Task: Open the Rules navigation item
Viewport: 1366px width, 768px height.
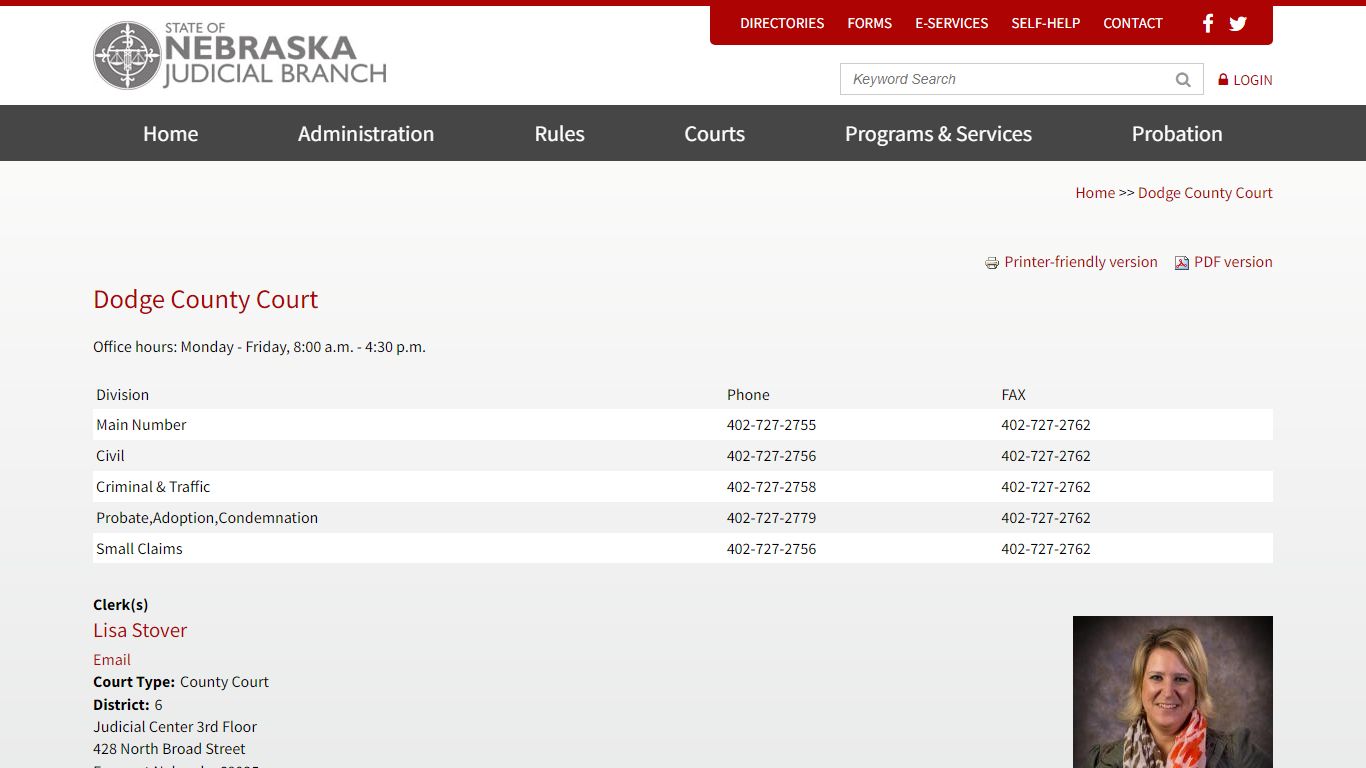Action: pos(559,133)
